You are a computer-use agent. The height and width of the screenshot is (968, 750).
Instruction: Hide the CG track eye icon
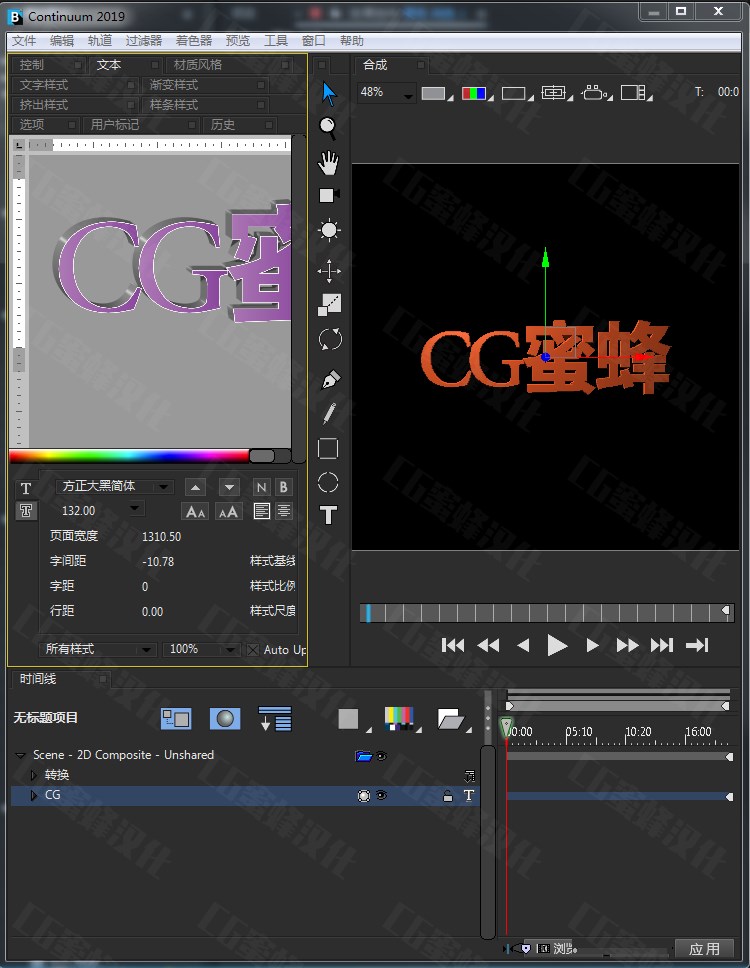(x=382, y=795)
